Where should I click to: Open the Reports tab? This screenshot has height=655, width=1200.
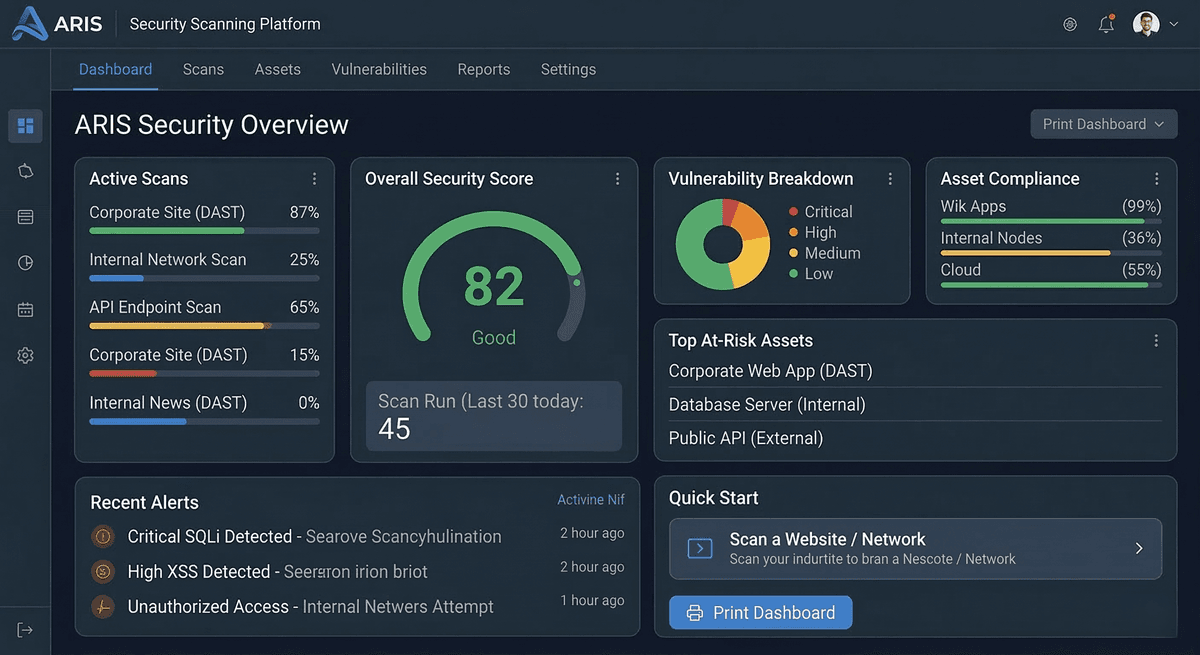click(483, 69)
